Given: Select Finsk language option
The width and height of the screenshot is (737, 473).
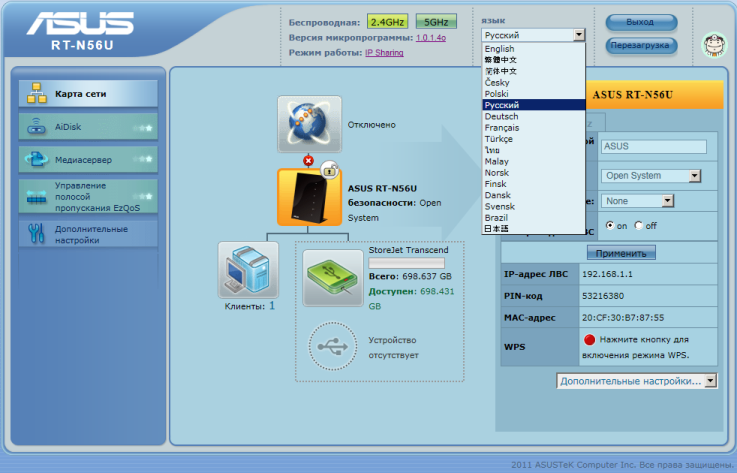Looking at the screenshot, I should [533, 184].
